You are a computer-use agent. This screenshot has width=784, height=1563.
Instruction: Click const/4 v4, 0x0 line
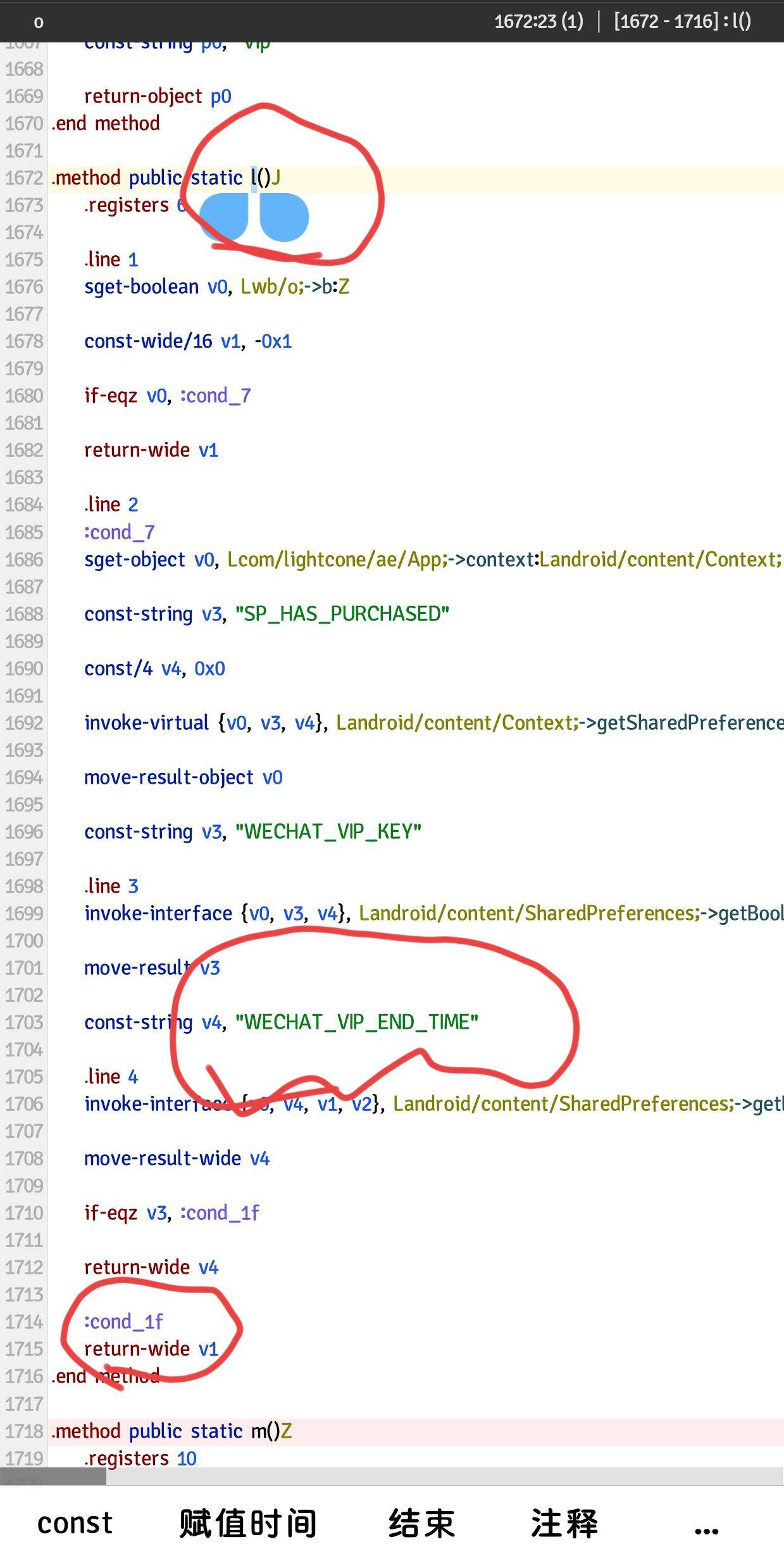tap(154, 668)
